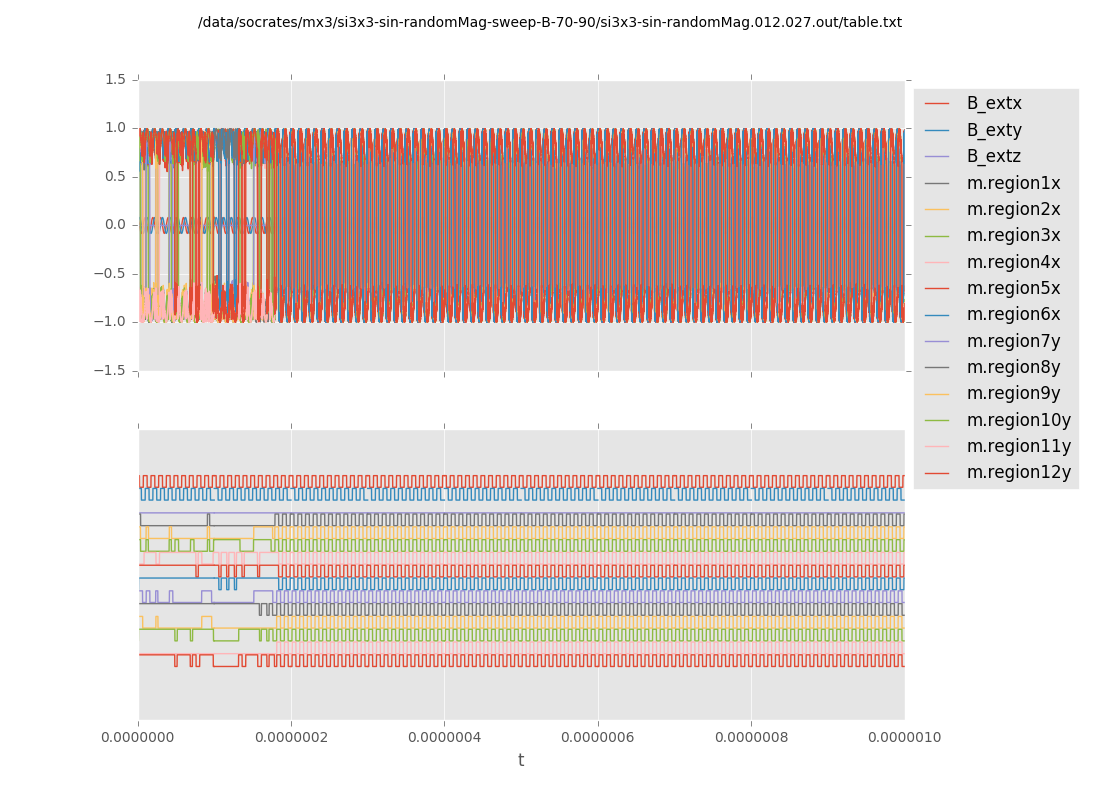Click the B_exty legend label
1100x800 pixels.
pyautogui.click(x=993, y=130)
